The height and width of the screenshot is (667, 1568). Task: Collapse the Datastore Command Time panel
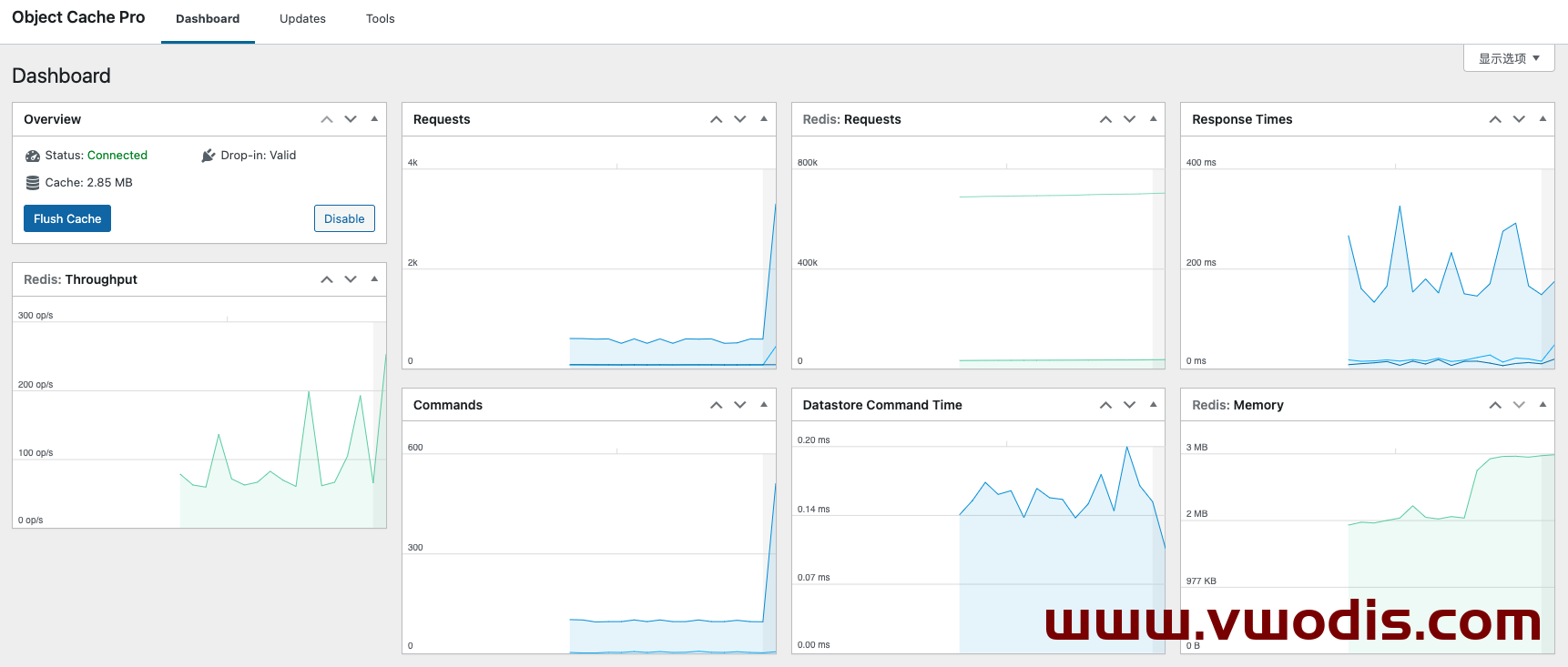tap(1153, 405)
